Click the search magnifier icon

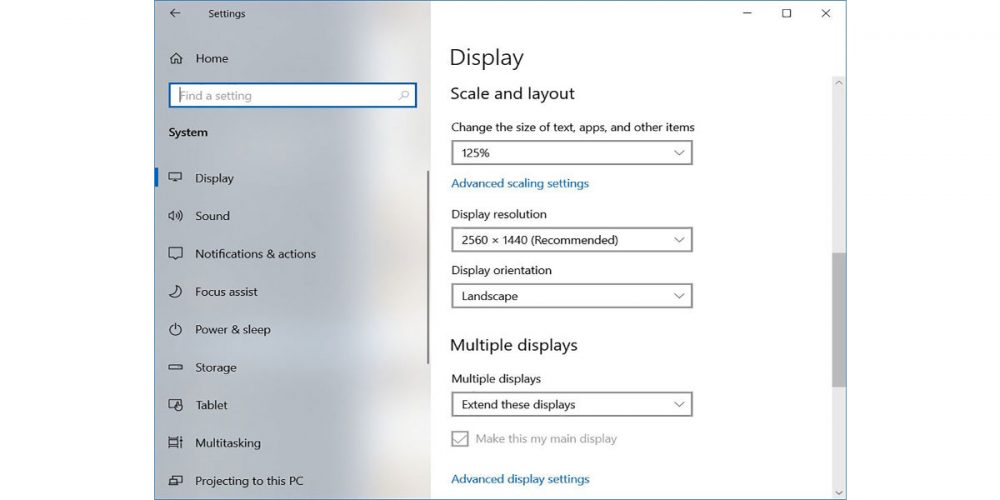coord(404,96)
